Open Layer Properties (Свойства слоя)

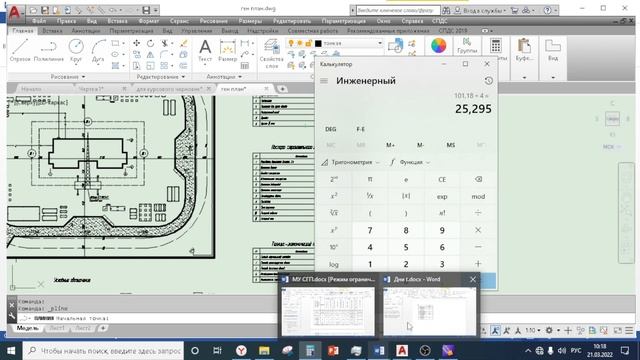click(271, 53)
